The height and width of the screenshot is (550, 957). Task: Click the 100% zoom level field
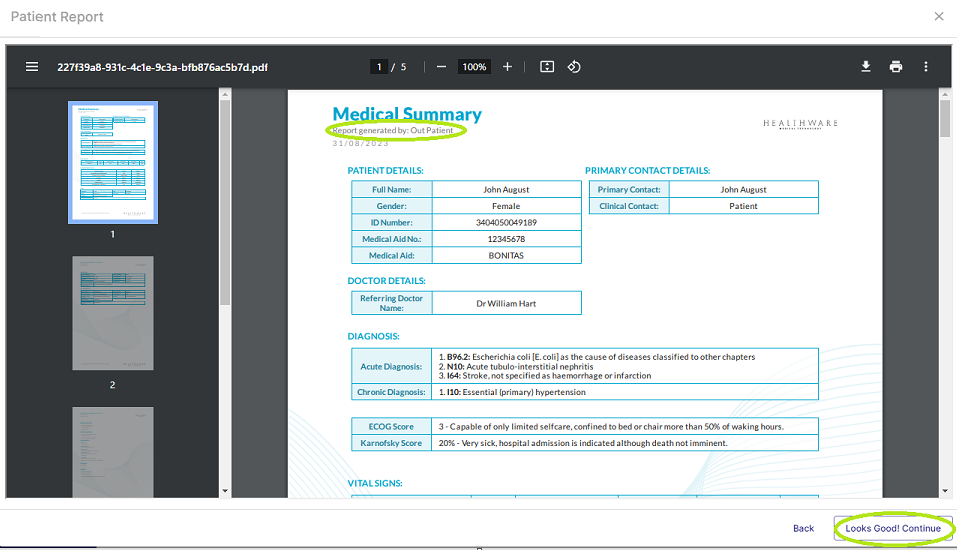point(474,67)
